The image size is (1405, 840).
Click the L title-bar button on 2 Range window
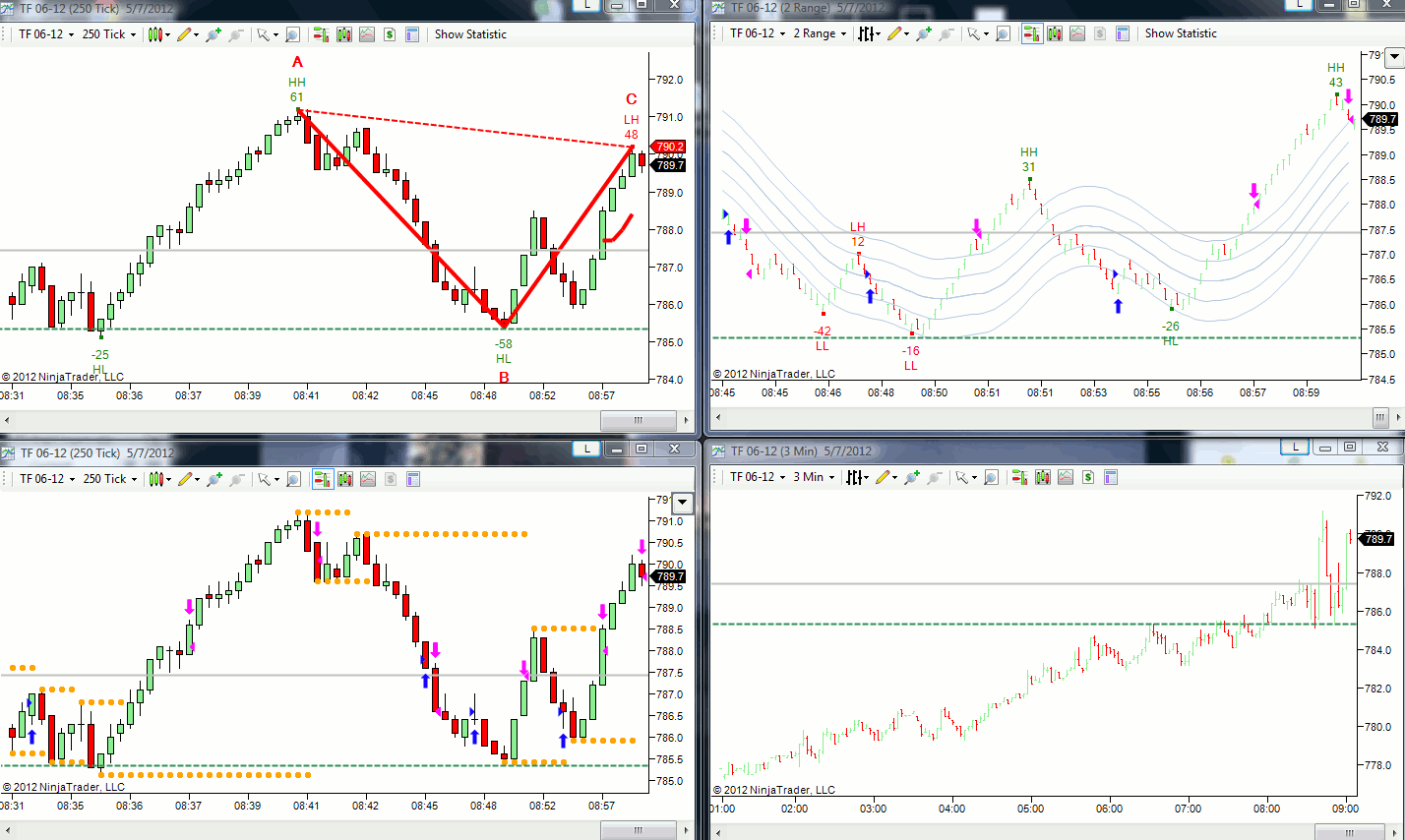1299,5
